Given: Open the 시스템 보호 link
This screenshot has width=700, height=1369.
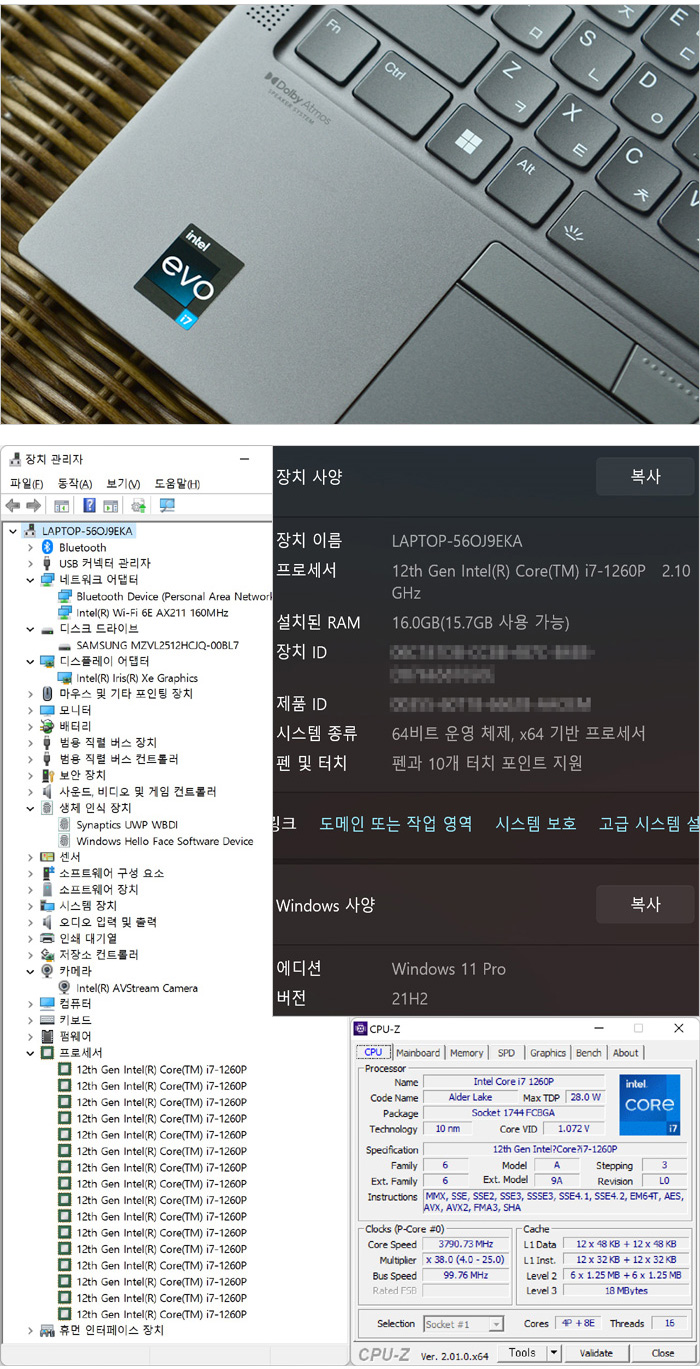Looking at the screenshot, I should click(536, 824).
